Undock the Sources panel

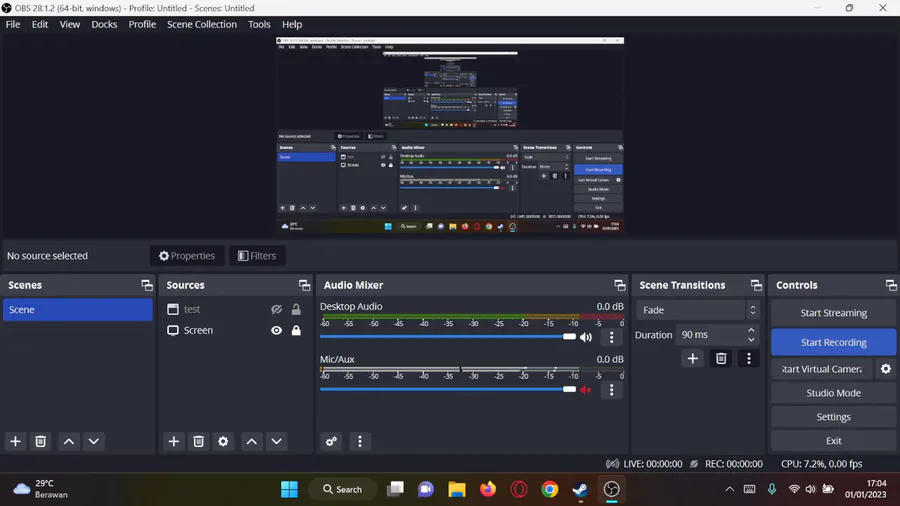(304, 285)
